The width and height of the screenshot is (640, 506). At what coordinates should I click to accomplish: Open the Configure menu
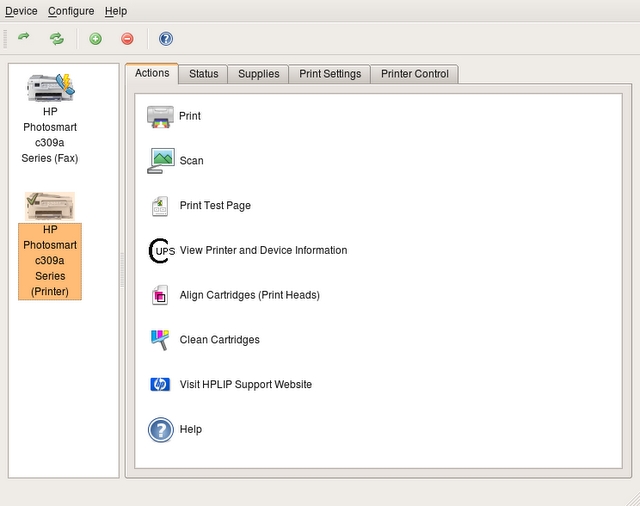(71, 11)
